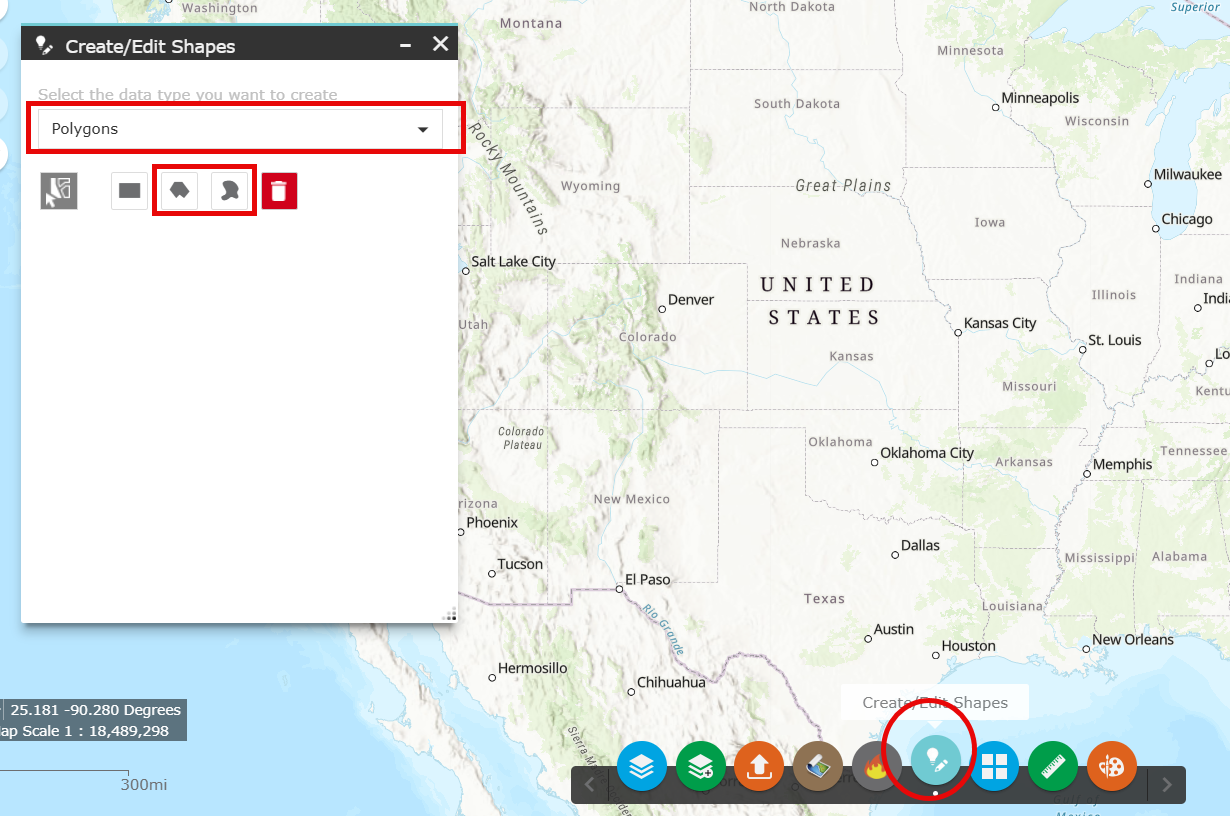Click the Create/Edit Shapes lightbulb widget
This screenshot has height=820, width=1230.
936,762
